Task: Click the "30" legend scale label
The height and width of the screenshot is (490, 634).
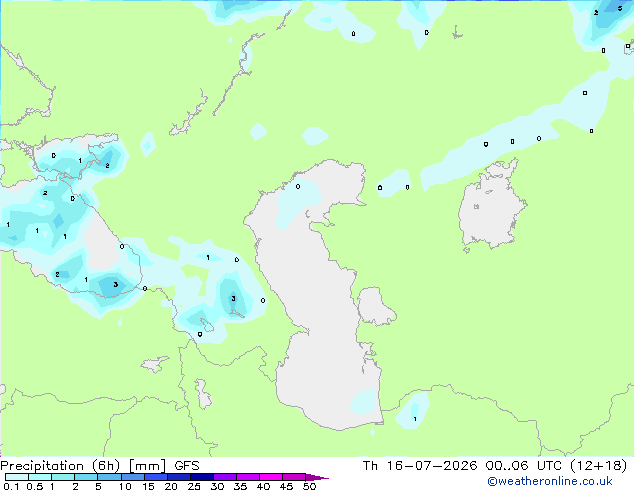Action: click(217, 486)
